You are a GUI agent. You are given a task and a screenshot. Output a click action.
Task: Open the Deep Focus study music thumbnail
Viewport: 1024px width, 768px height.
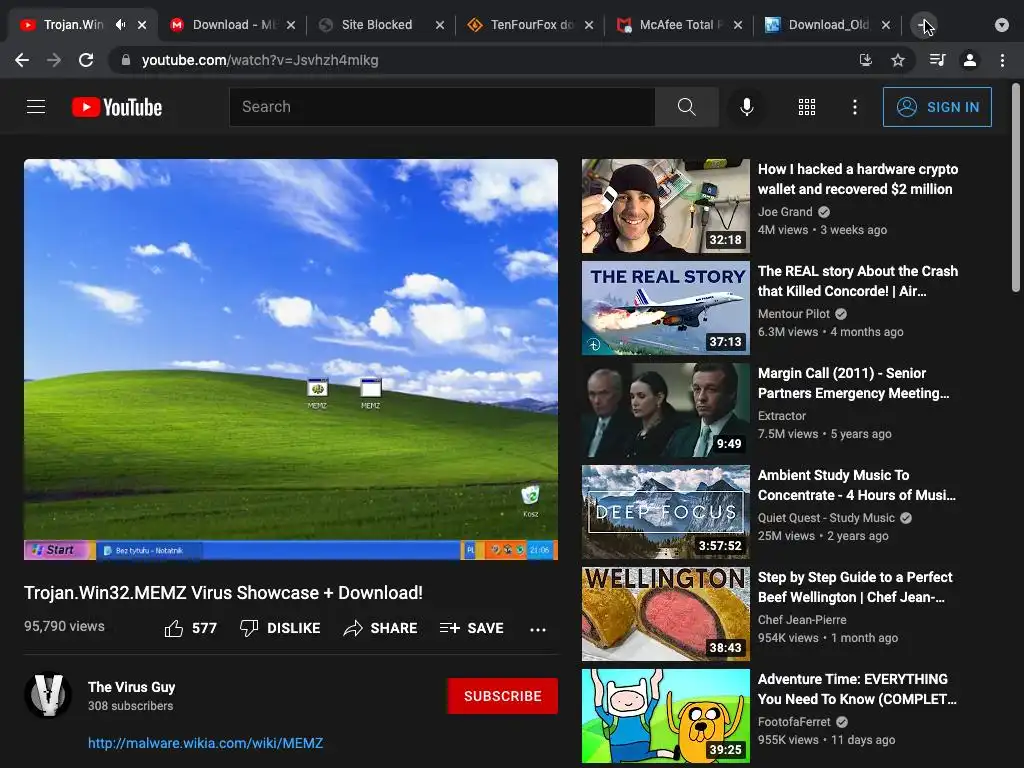click(x=665, y=512)
